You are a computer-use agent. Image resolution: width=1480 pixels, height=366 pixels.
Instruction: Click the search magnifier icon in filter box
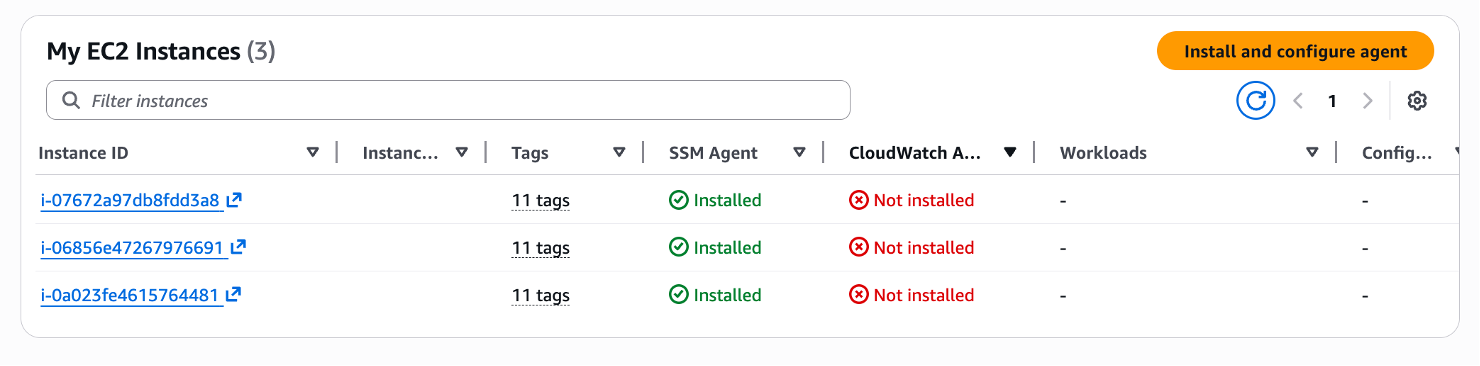click(x=71, y=101)
